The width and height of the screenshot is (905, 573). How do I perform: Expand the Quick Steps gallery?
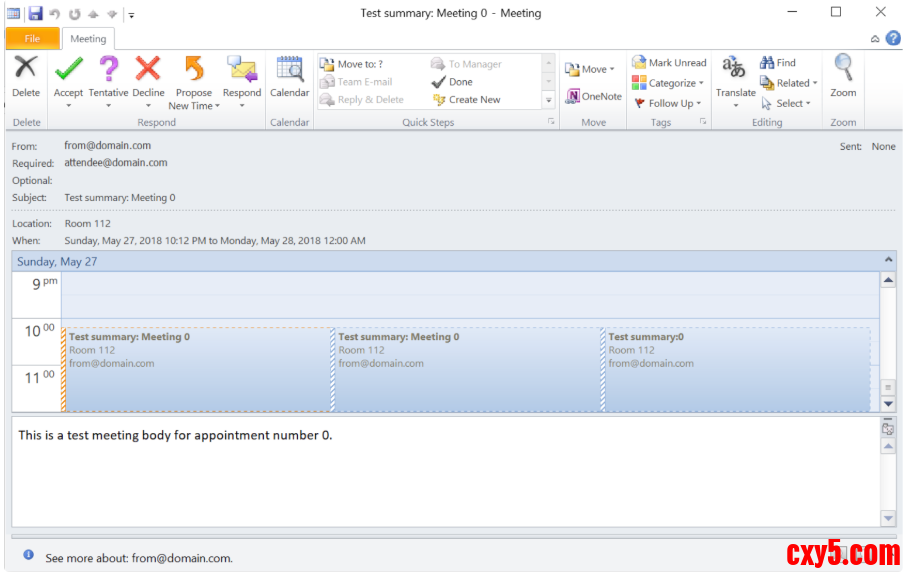point(548,100)
